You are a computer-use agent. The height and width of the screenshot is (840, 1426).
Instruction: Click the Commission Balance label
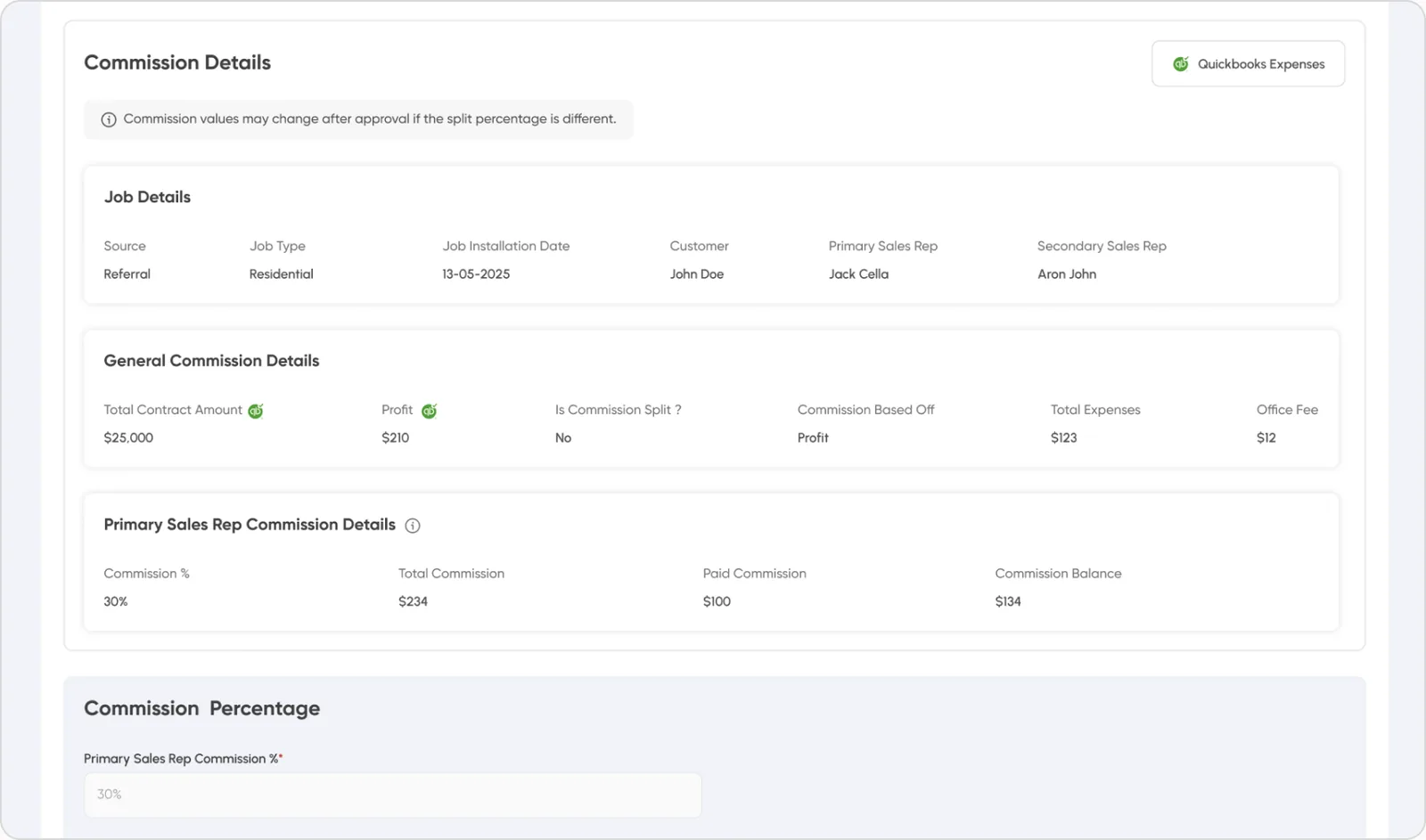1058,574
